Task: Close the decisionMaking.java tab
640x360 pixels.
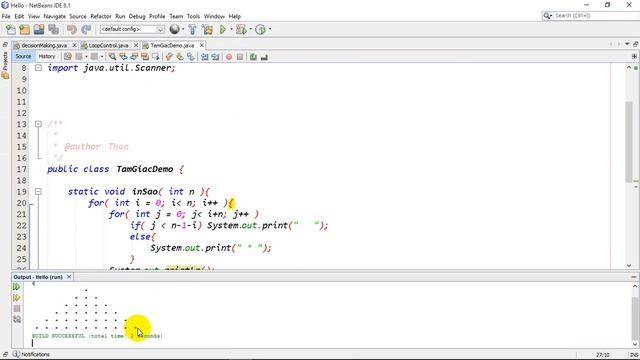Action: click(74, 45)
